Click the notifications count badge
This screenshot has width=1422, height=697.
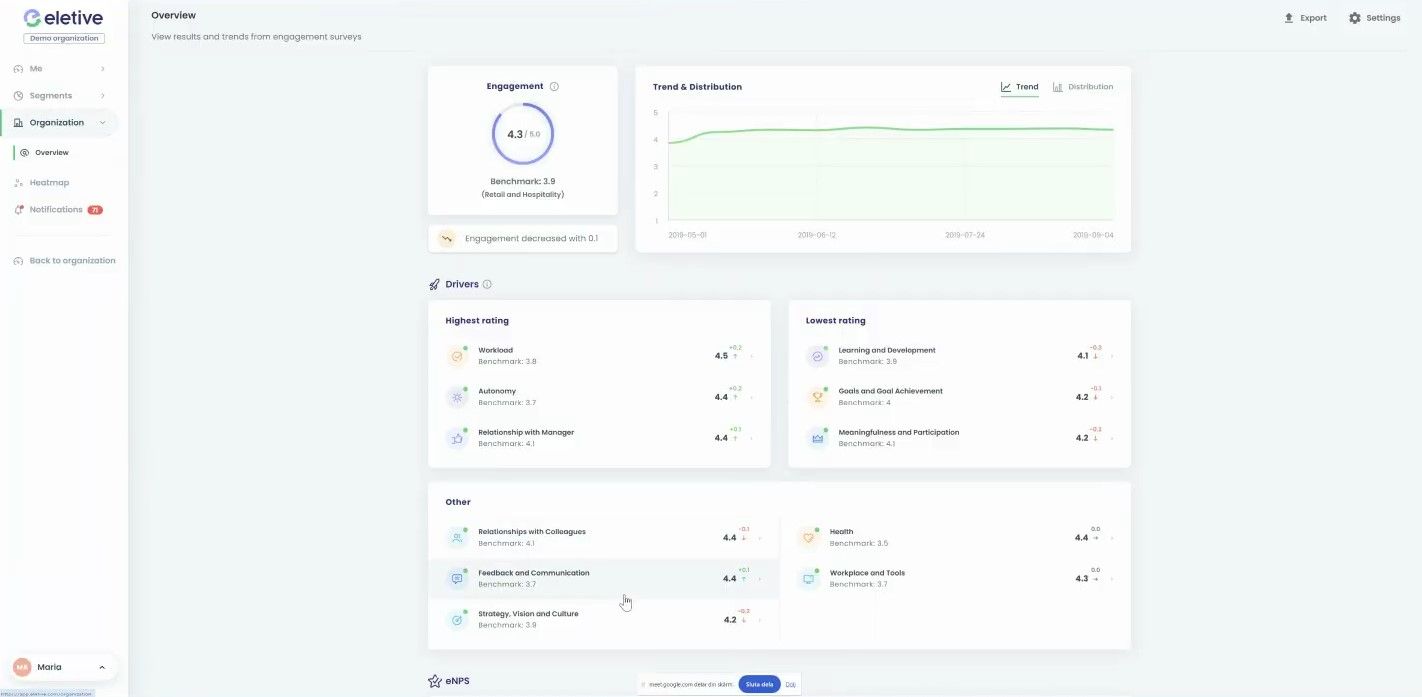click(x=95, y=210)
